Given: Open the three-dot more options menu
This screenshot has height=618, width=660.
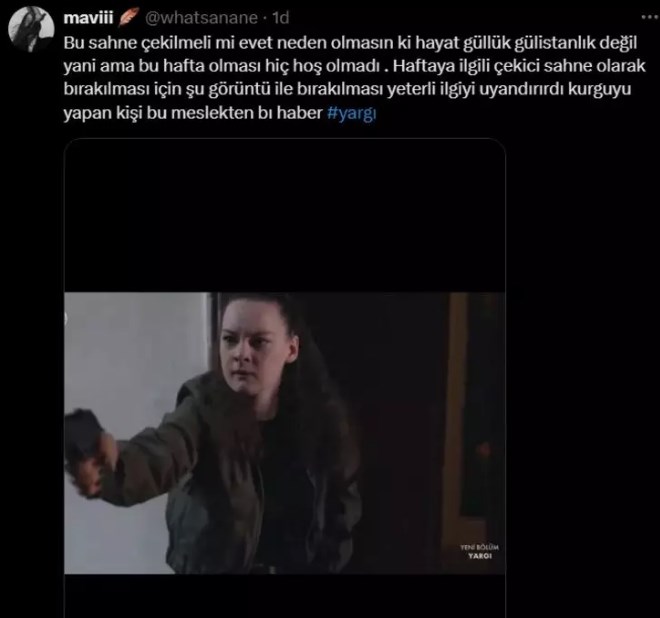Looking at the screenshot, I should [650, 17].
